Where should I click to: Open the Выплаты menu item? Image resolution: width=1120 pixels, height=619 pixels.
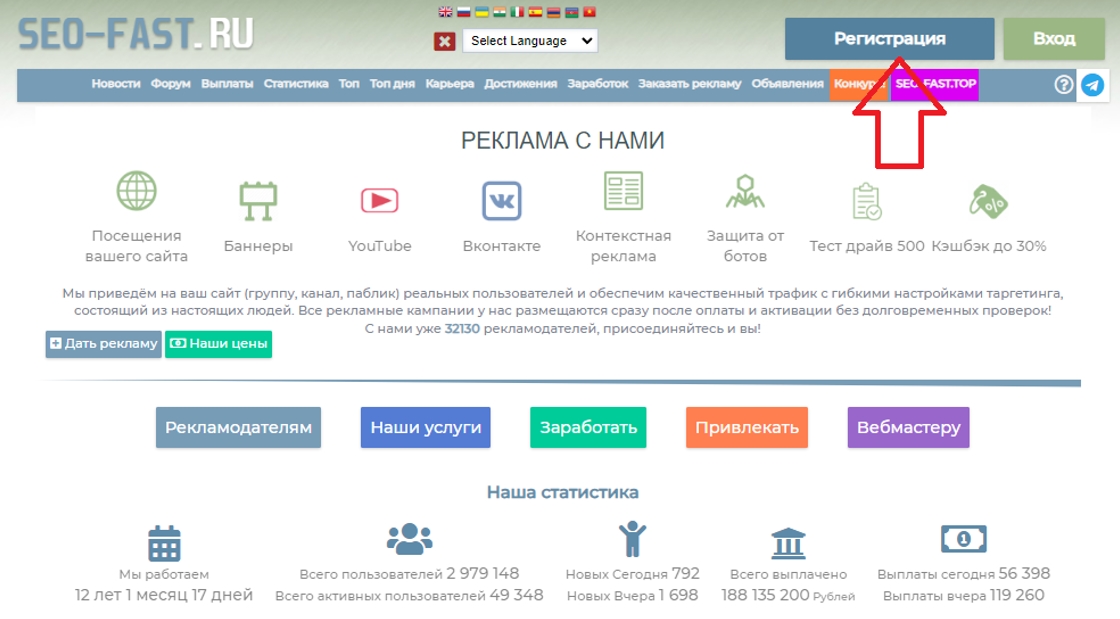point(227,84)
